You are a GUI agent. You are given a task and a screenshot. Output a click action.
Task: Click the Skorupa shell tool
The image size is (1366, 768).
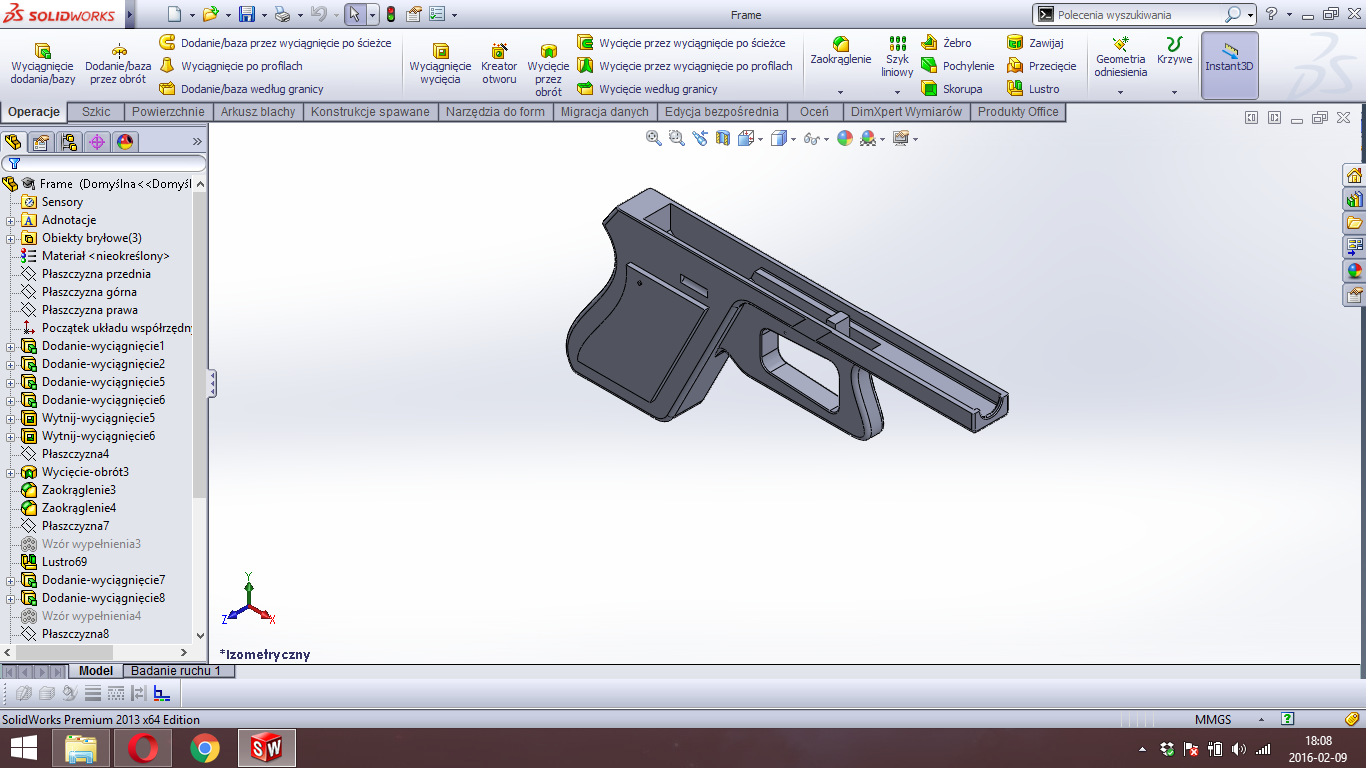[950, 89]
